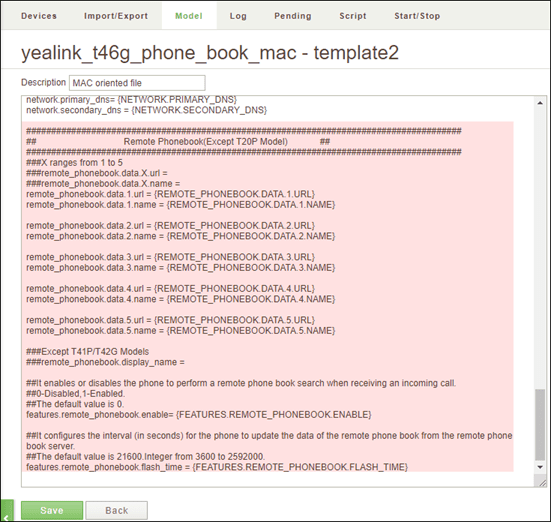Click the '###Except T41P/T42G Models' line
The image size is (551, 522).
coord(87,352)
